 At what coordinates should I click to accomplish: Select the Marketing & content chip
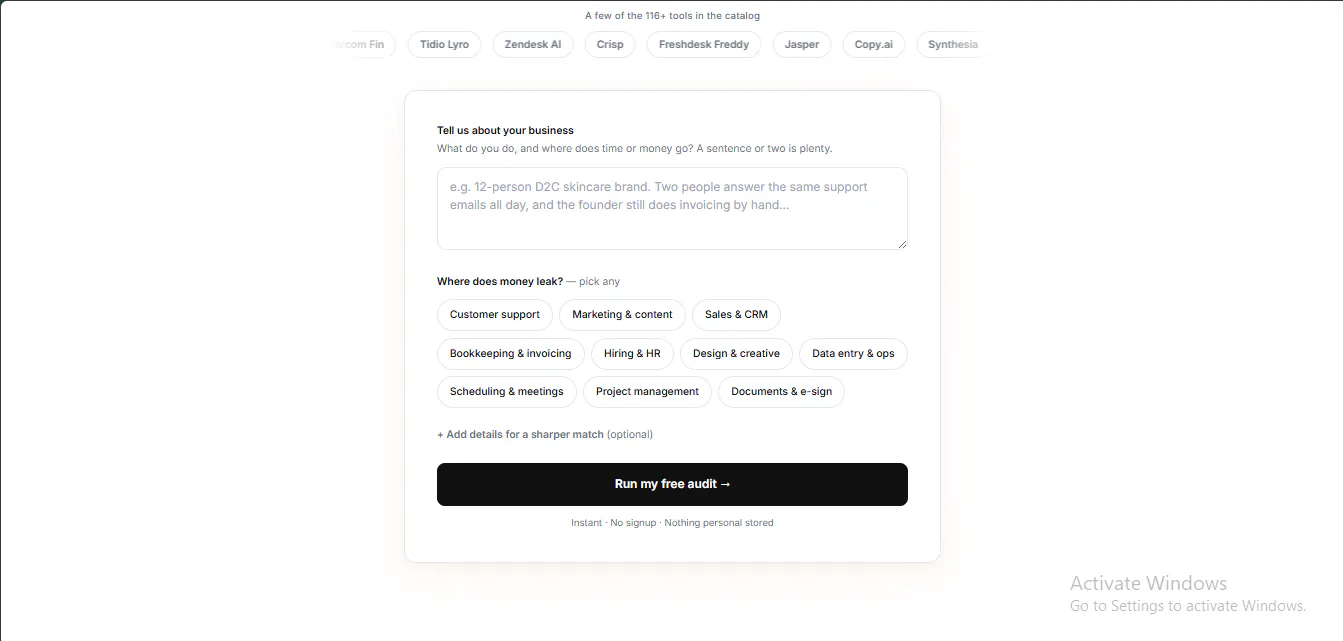point(622,314)
